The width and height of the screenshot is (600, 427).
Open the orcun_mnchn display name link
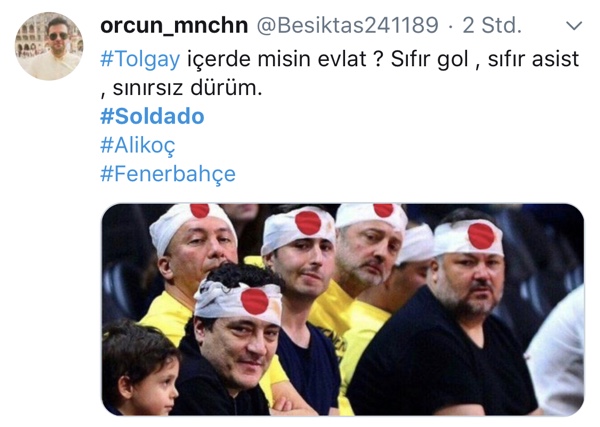(174, 26)
